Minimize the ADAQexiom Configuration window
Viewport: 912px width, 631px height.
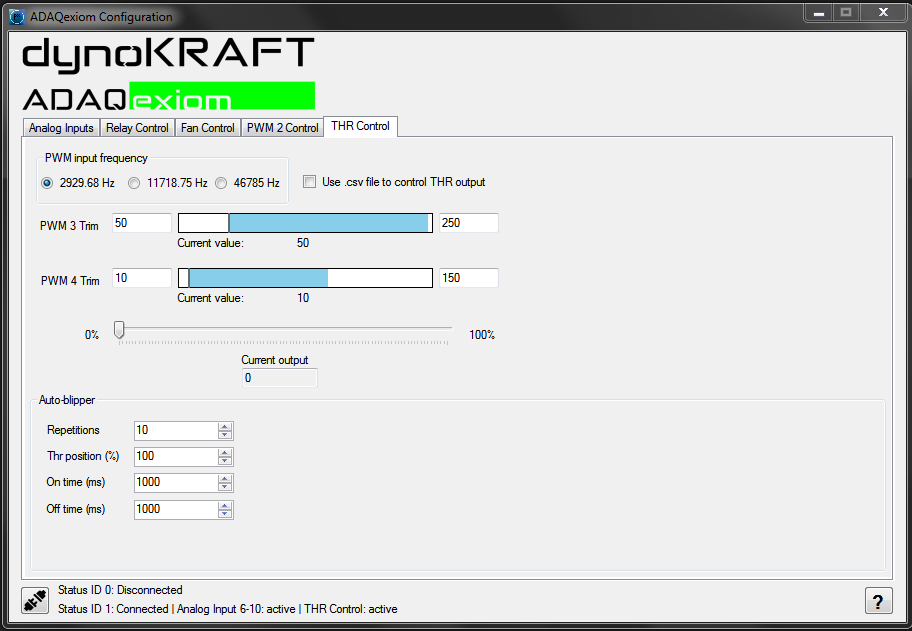[819, 13]
